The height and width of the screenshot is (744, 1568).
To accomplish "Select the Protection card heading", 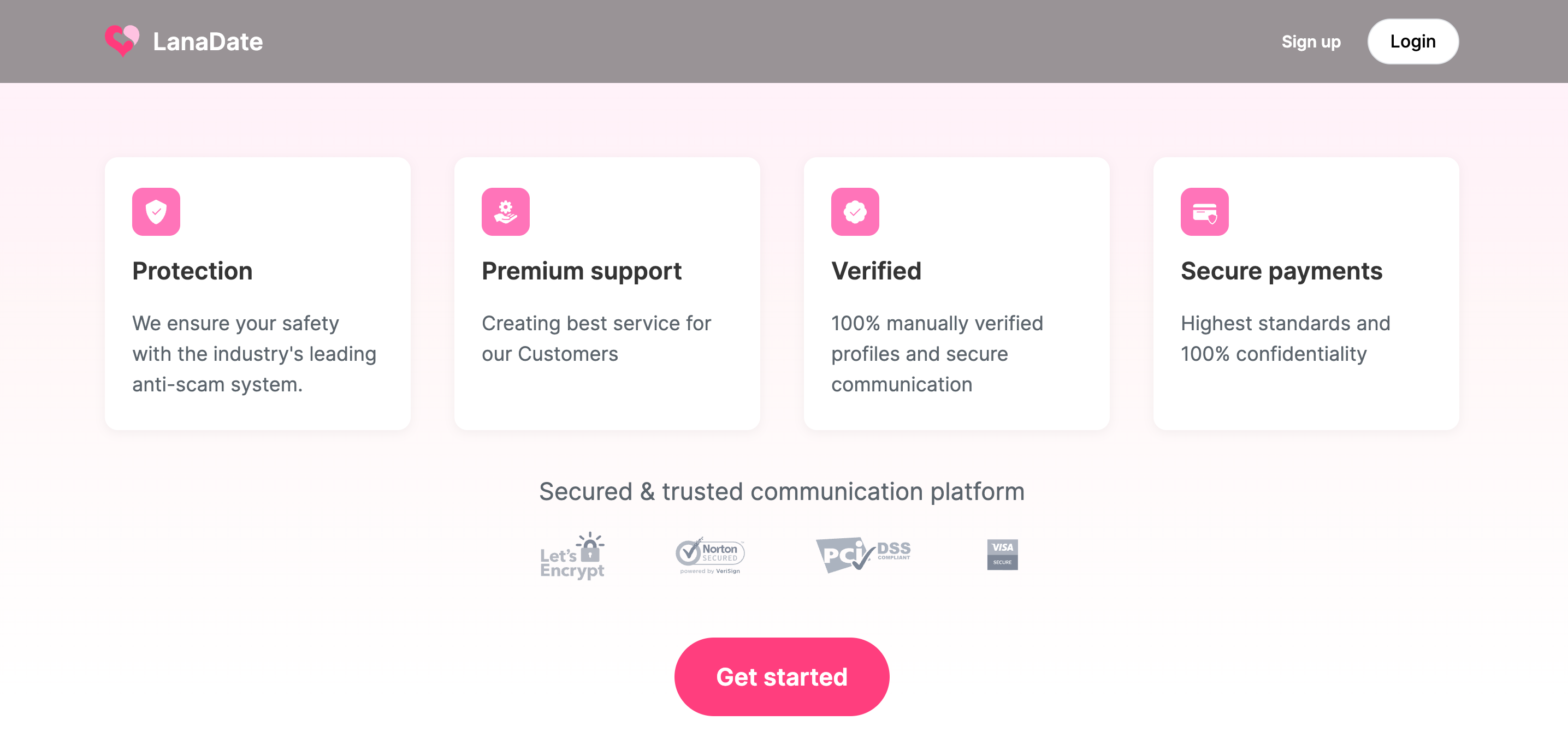I will (192, 271).
